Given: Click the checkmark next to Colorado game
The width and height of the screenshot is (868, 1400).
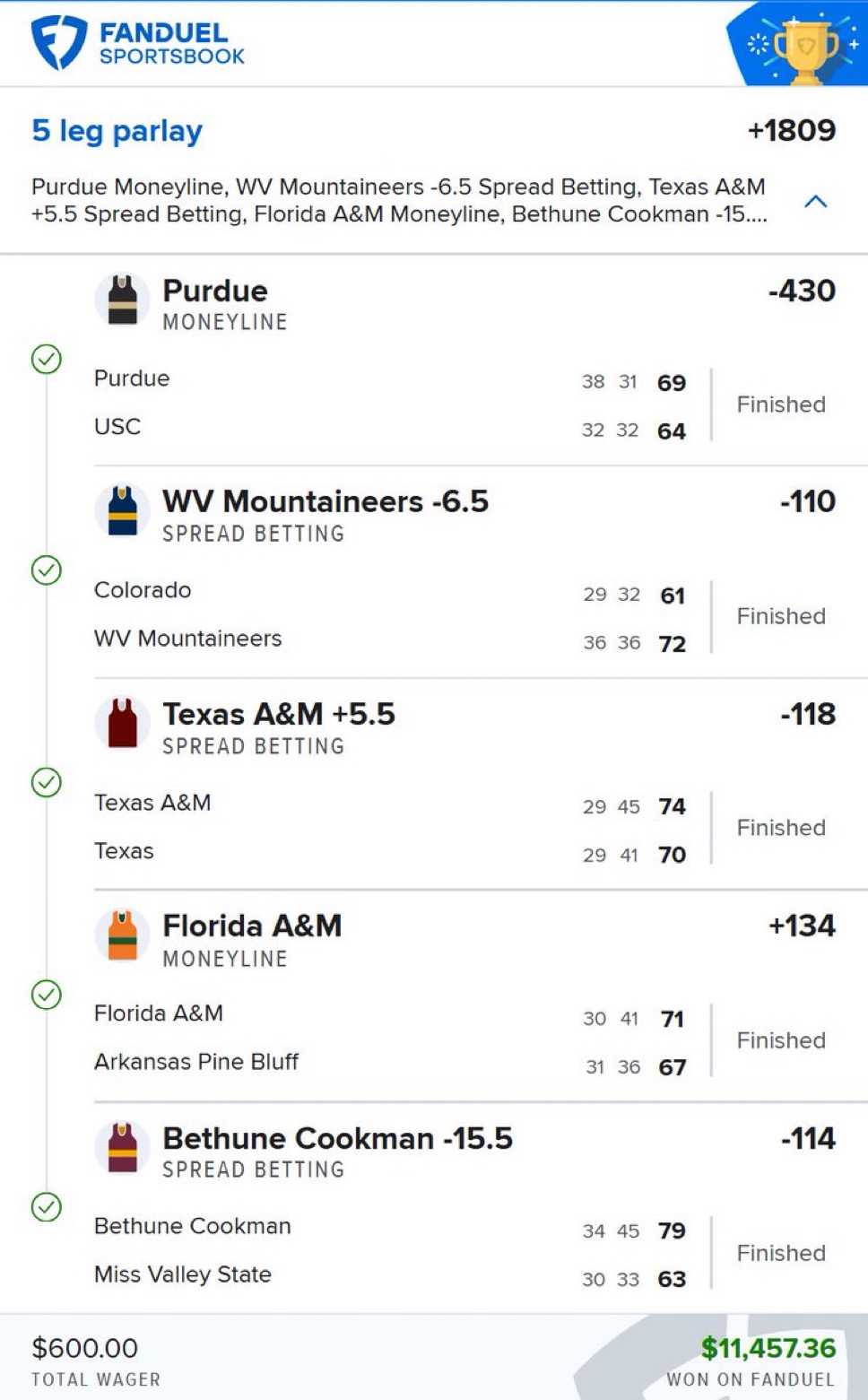Looking at the screenshot, I should 47,570.
